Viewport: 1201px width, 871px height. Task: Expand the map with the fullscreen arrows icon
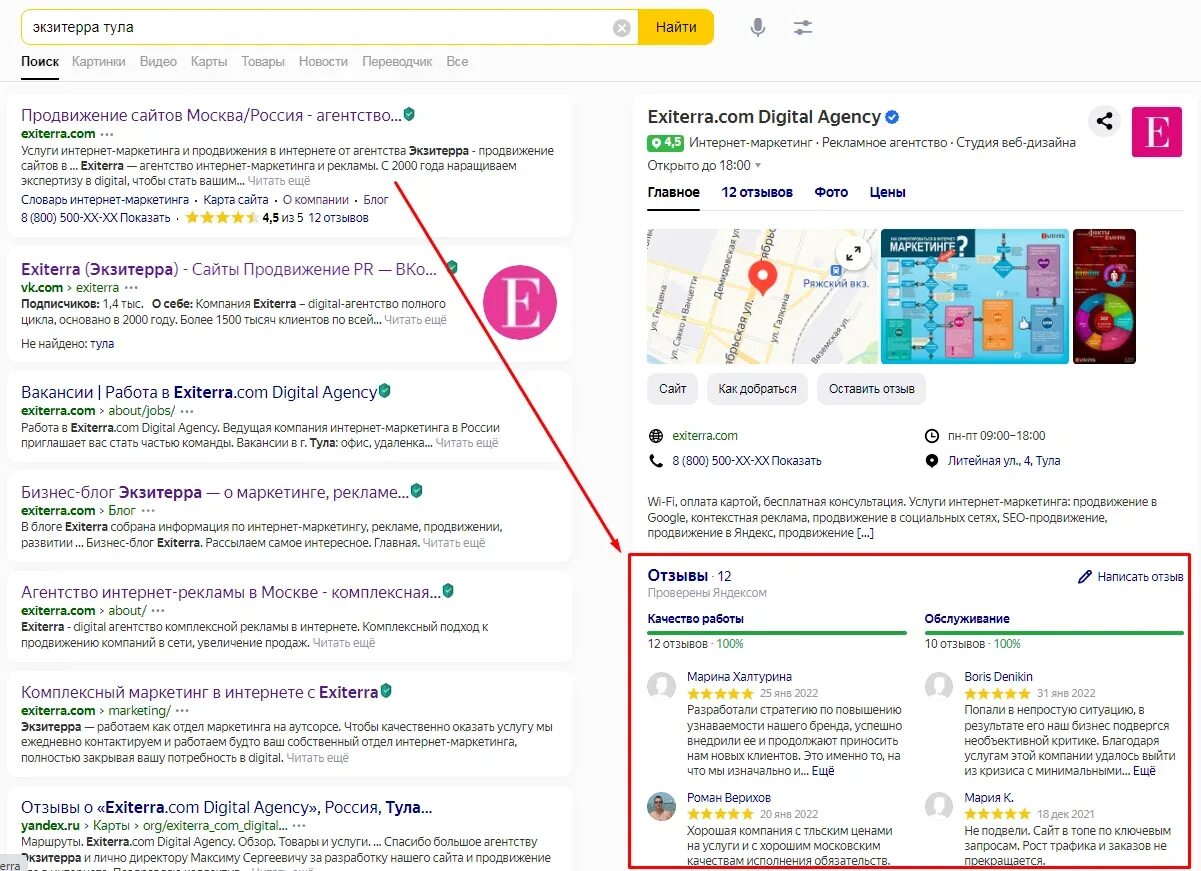coord(853,253)
